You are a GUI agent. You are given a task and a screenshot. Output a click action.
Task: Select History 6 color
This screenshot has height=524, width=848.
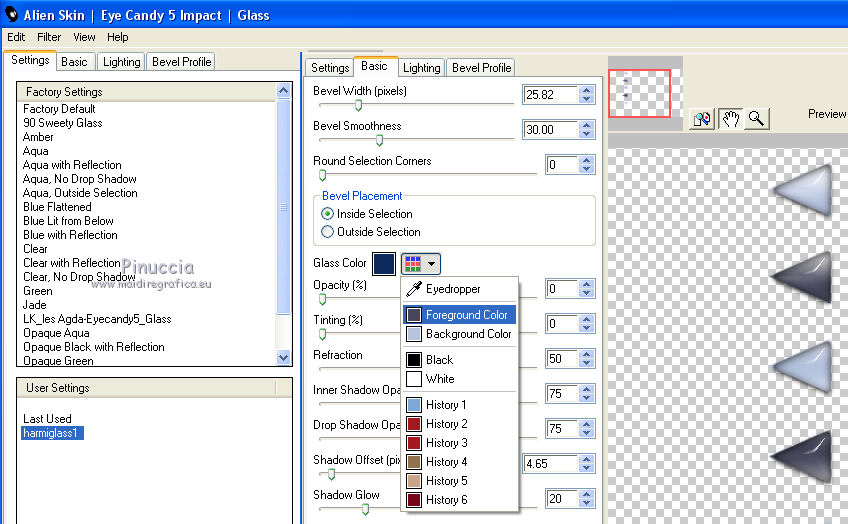click(459, 499)
